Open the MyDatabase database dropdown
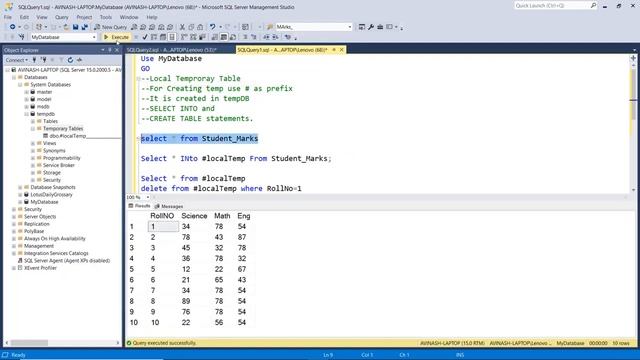 tap(94, 37)
